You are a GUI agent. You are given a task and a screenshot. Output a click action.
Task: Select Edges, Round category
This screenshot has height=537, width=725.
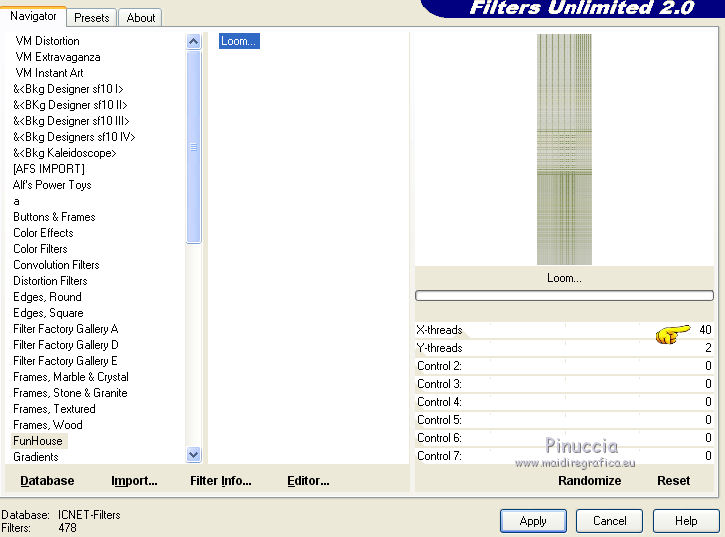[47, 297]
